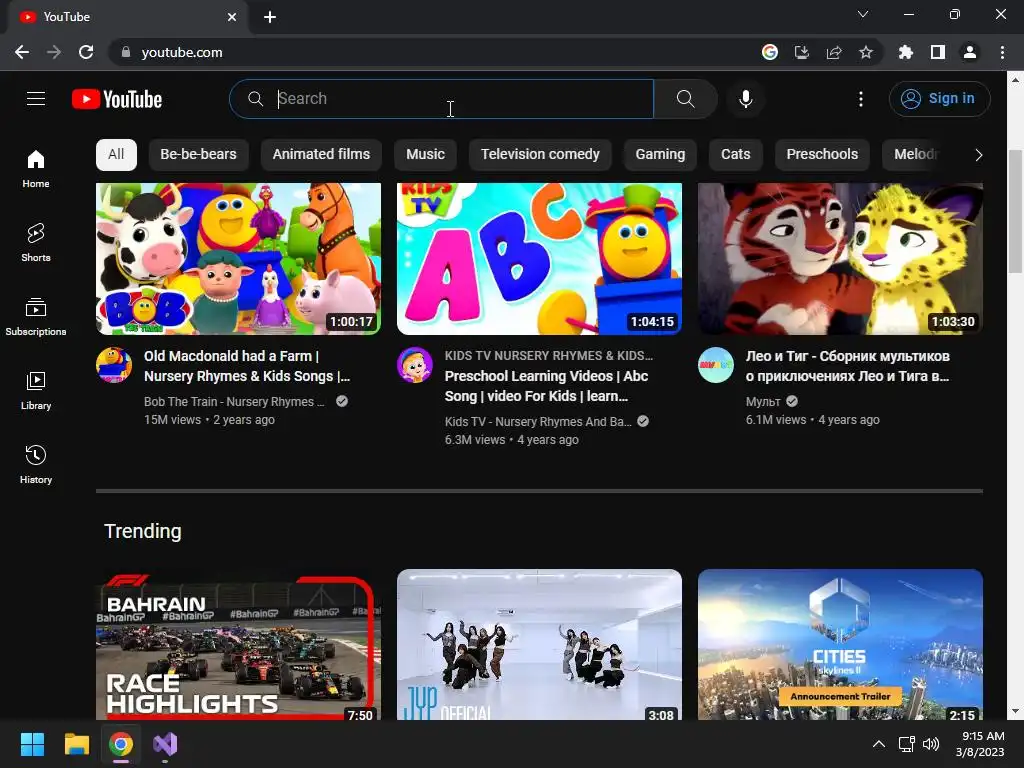Select the Music chip
The height and width of the screenshot is (768, 1024).
pos(425,155)
